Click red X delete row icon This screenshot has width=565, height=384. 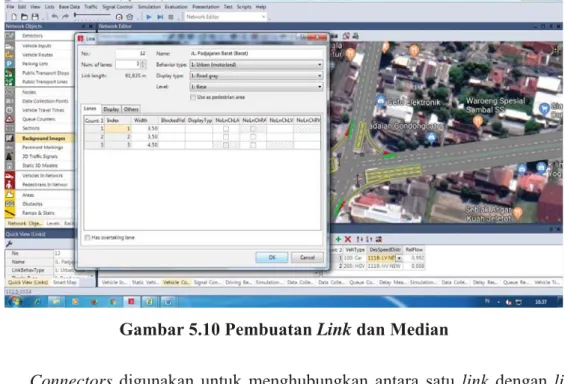pyautogui.click(x=348, y=239)
